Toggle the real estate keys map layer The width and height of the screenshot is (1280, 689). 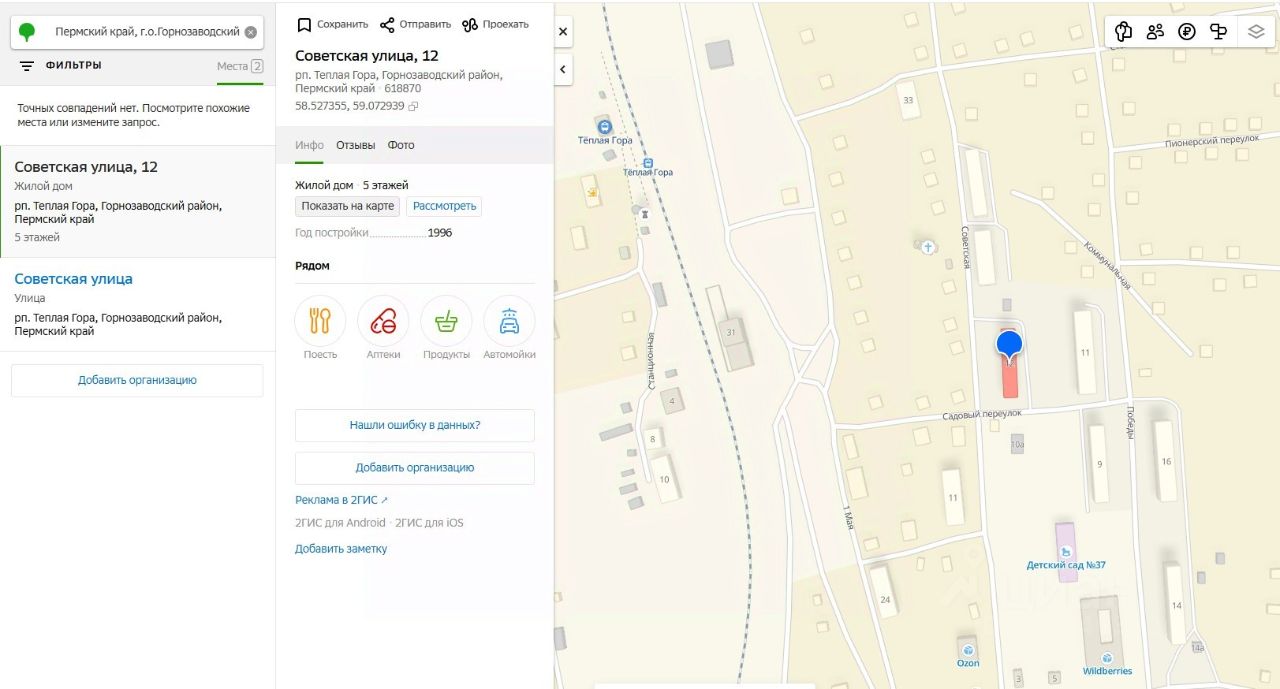[x=1123, y=31]
